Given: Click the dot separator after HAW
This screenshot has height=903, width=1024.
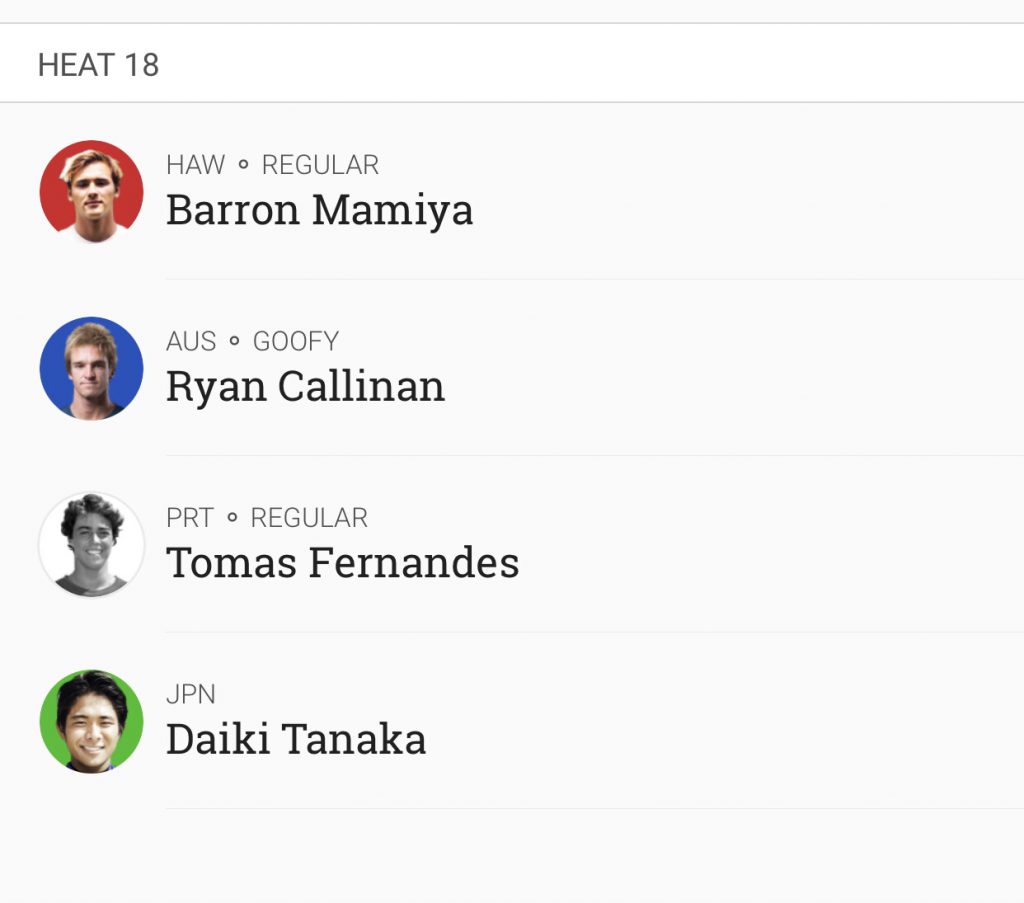Looking at the screenshot, I should click(x=244, y=165).
